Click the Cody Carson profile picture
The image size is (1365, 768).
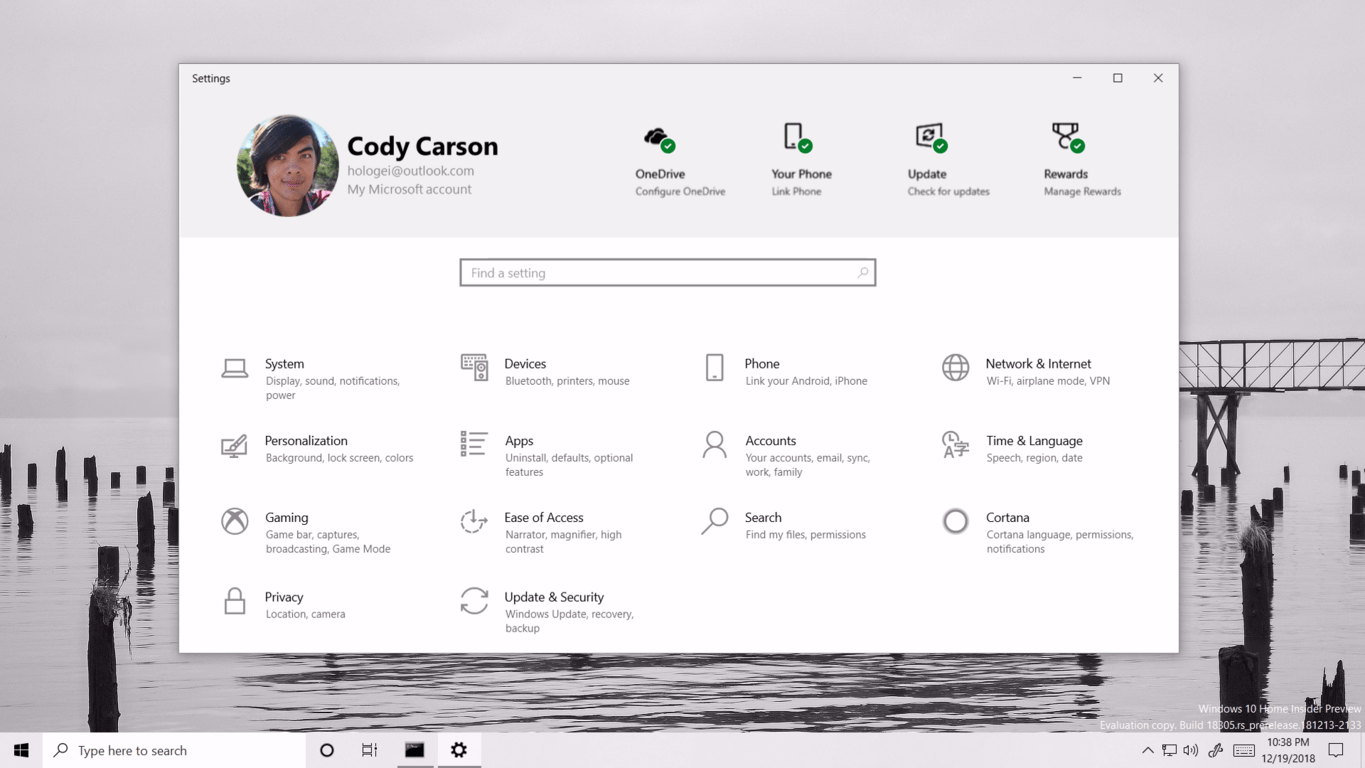(288, 165)
